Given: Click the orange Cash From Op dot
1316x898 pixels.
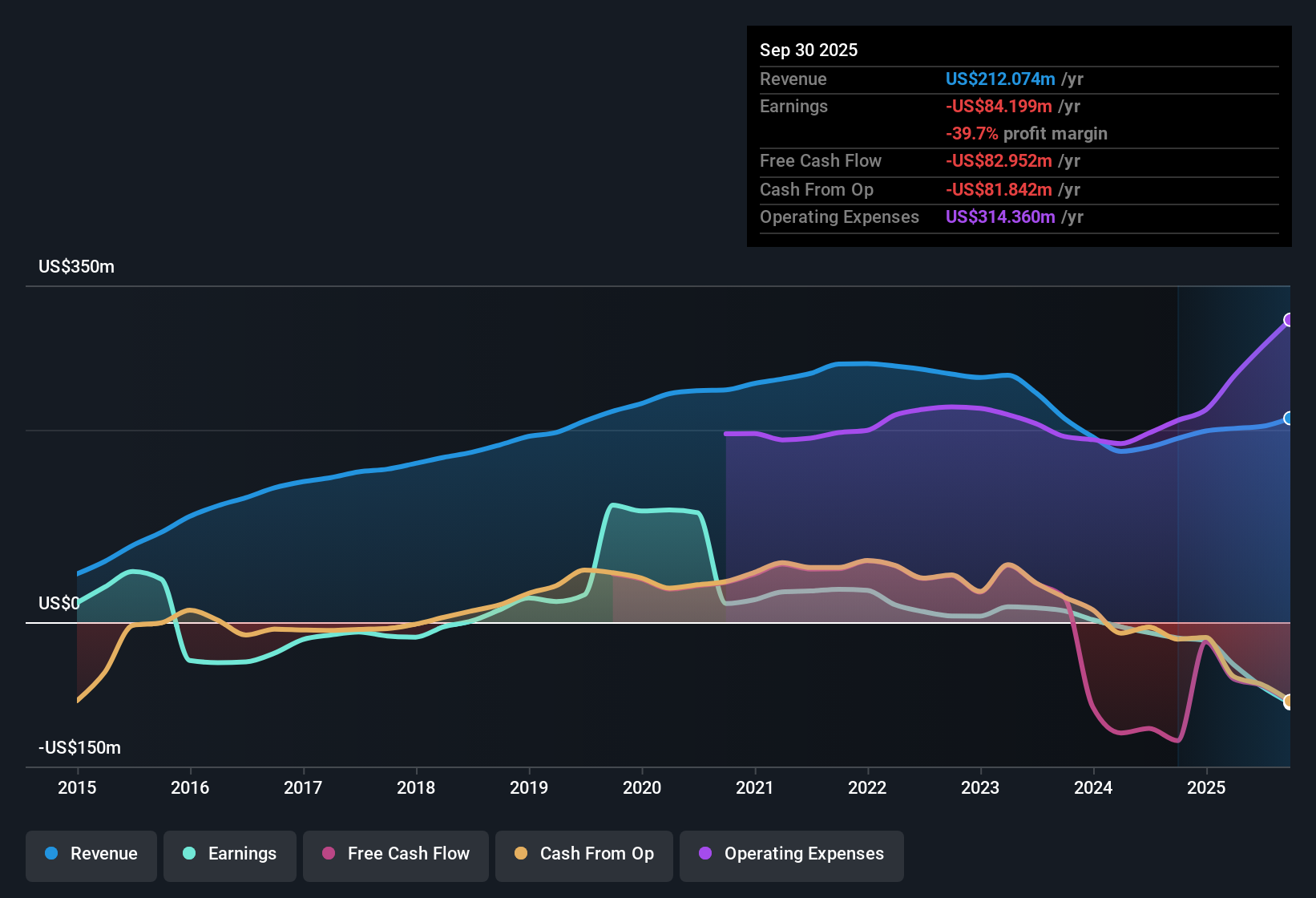Looking at the screenshot, I should pyautogui.click(x=521, y=854).
